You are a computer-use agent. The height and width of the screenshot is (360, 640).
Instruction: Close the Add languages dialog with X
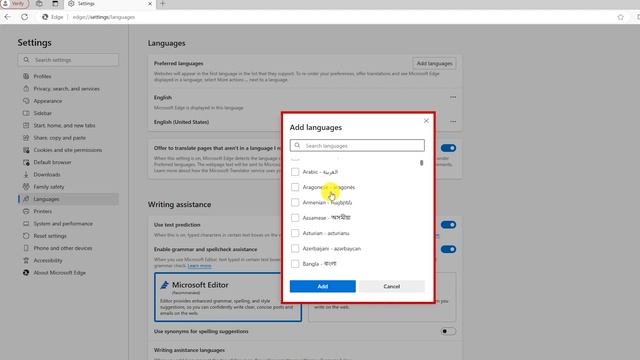pyautogui.click(x=426, y=121)
